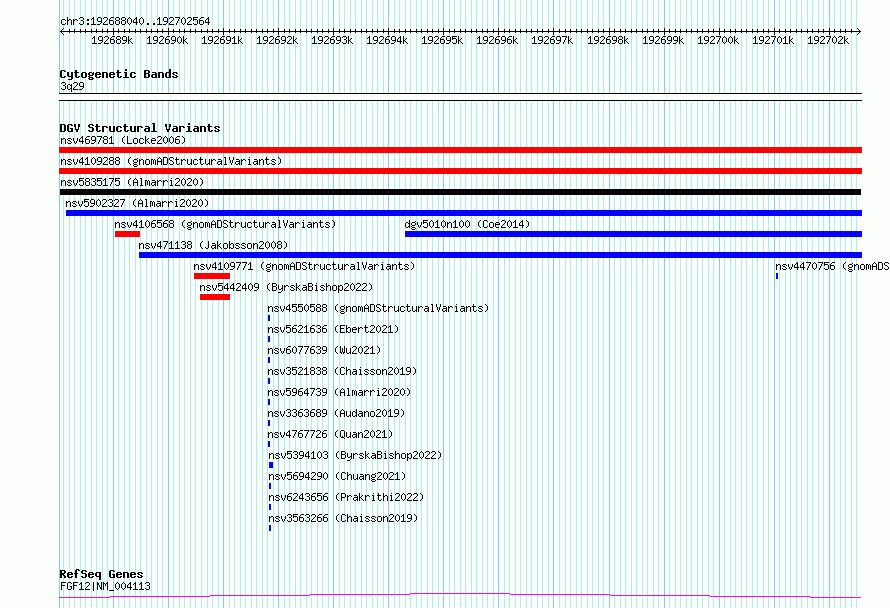This screenshot has height=608, width=890.
Task: Click the nsv6077639 (Wu2021) label
Action: pyautogui.click(x=324, y=350)
